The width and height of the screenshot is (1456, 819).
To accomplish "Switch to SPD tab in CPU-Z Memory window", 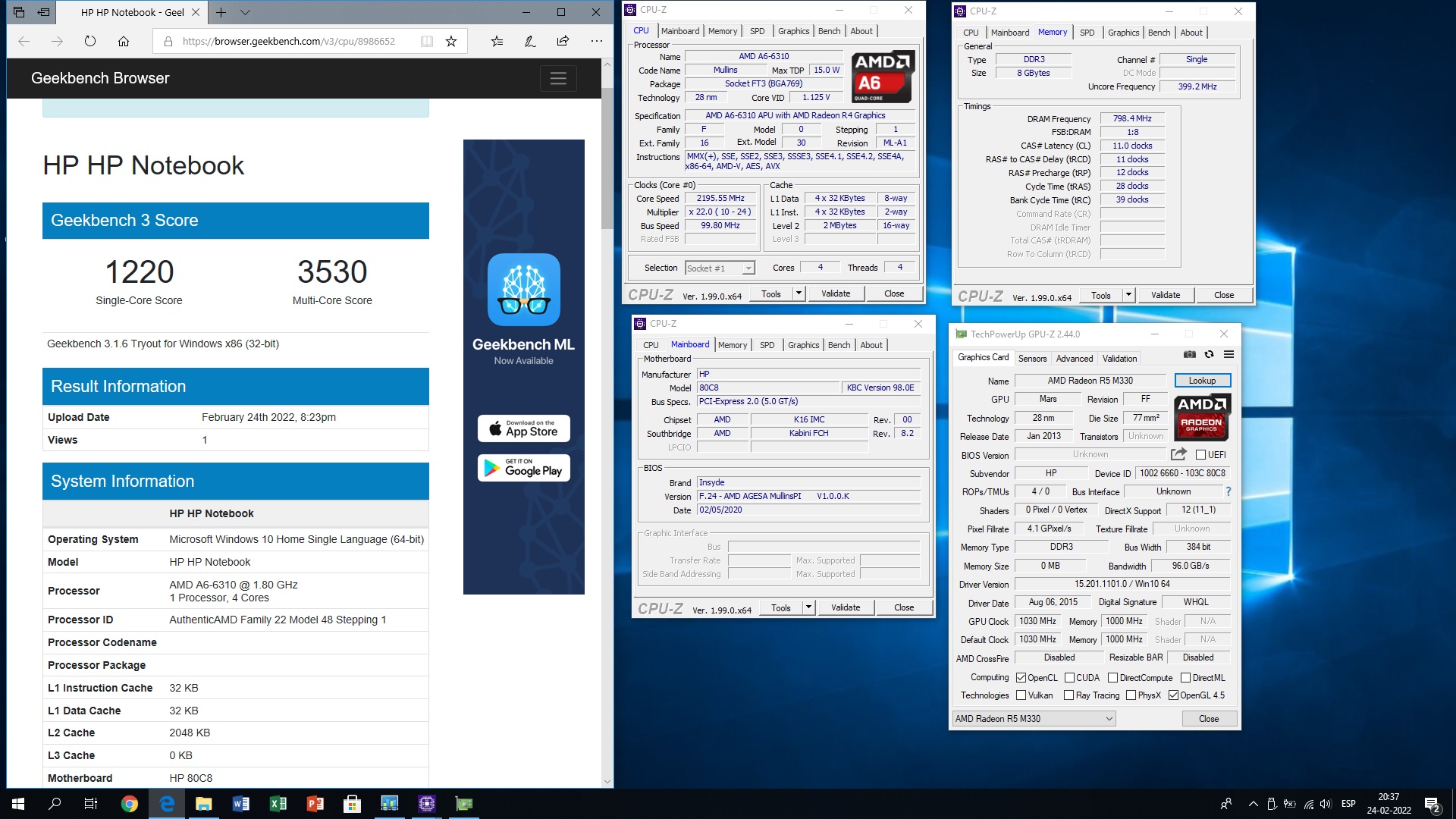I will (1087, 33).
